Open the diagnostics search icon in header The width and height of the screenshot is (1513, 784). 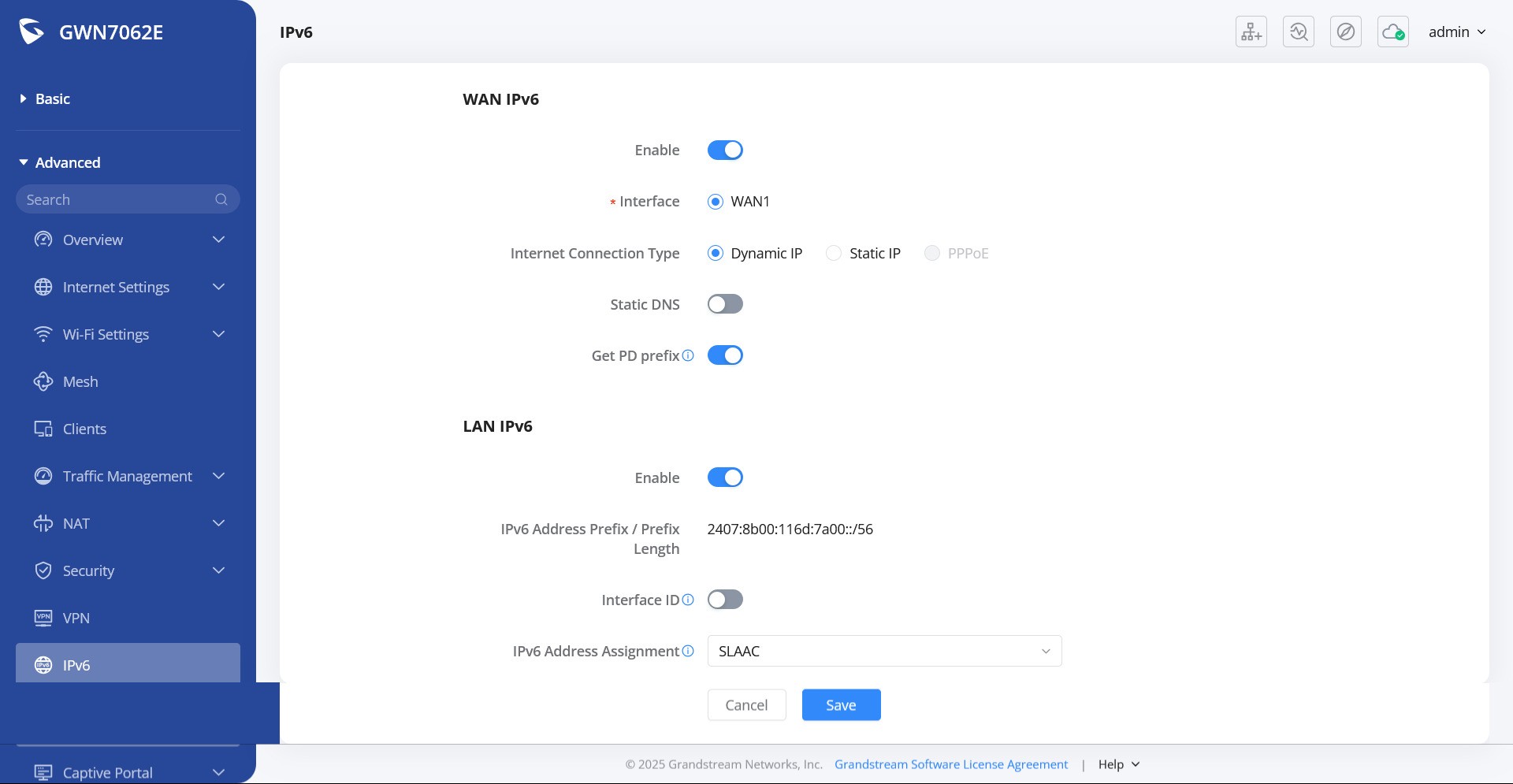1298,32
